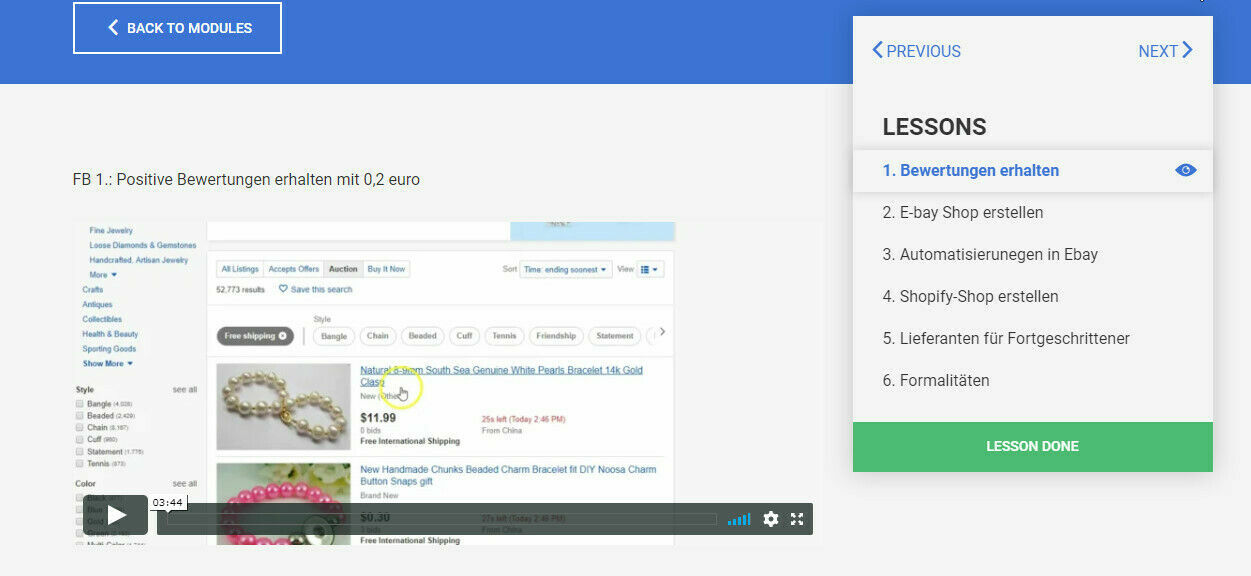Click see all next to Style
Screen dimensions: 1251x576
click(x=185, y=390)
